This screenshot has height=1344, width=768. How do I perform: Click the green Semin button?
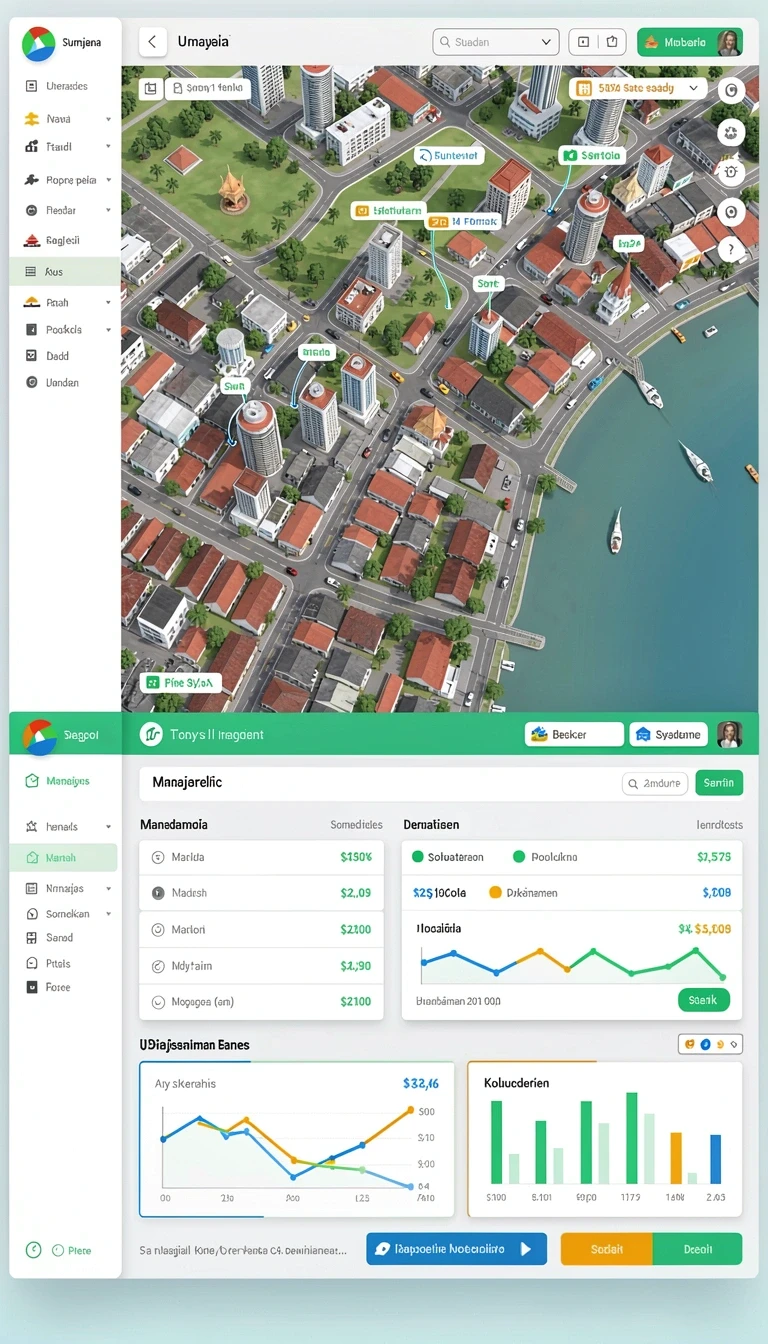pos(718,784)
